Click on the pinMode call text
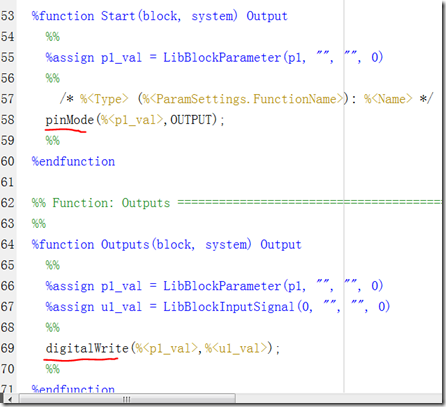Image resolution: width=446 pixels, height=407 pixels. pyautogui.click(x=135, y=120)
